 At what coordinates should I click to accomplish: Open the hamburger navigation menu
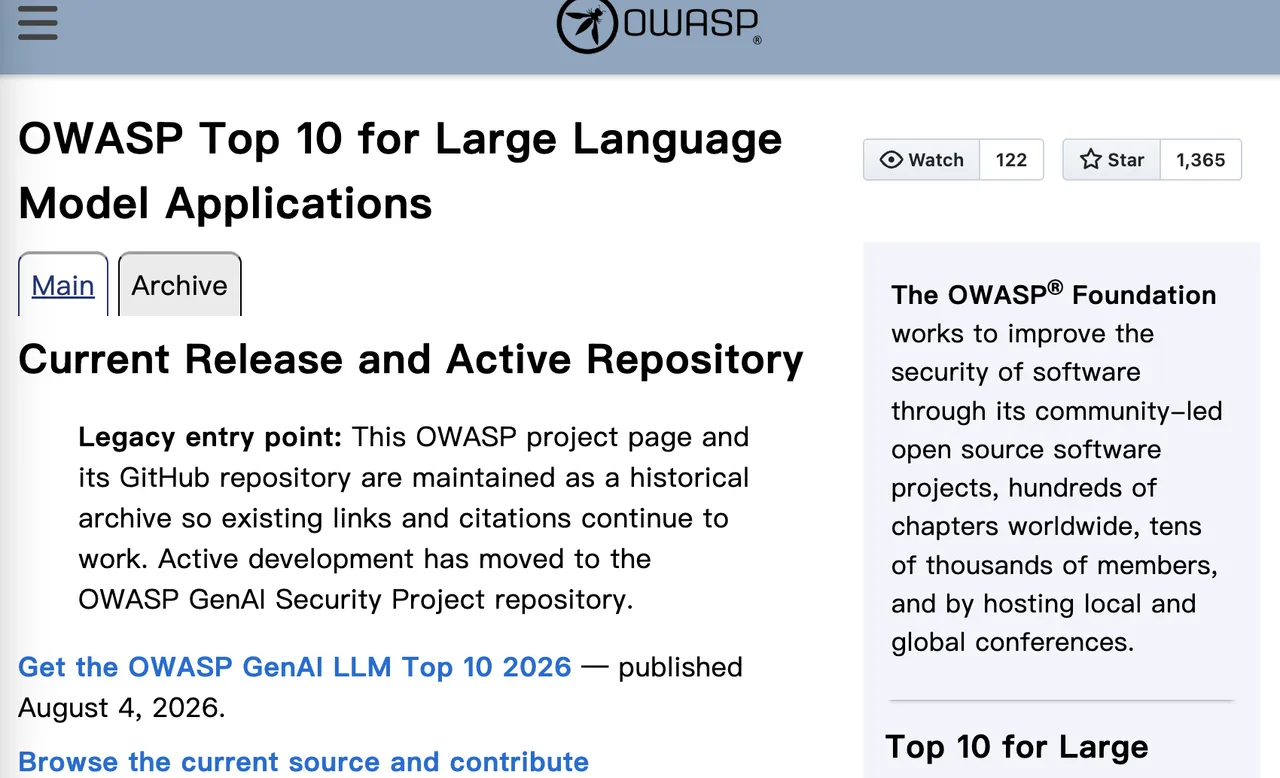coord(38,22)
